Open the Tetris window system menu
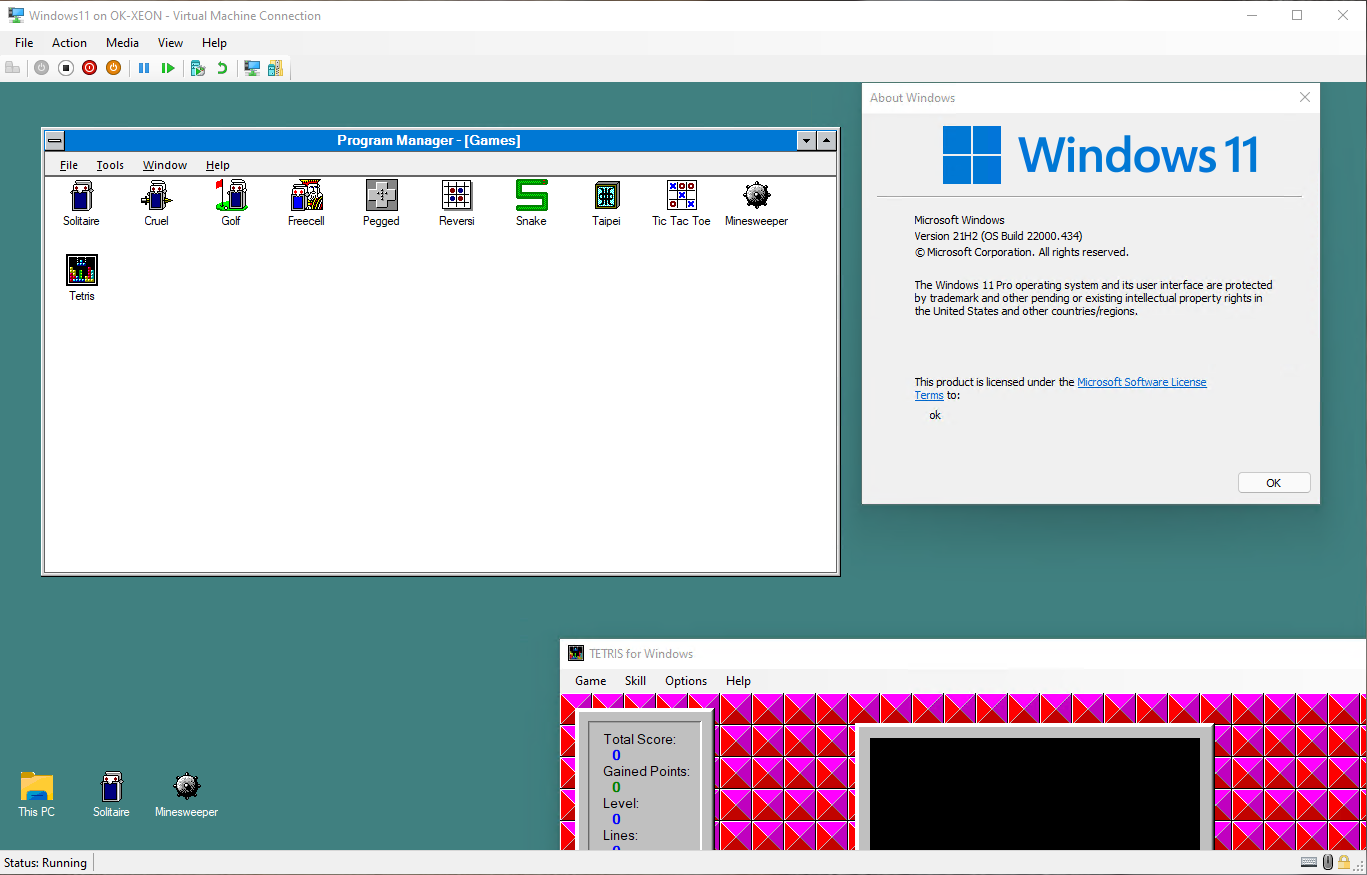1367x875 pixels. [x=575, y=652]
